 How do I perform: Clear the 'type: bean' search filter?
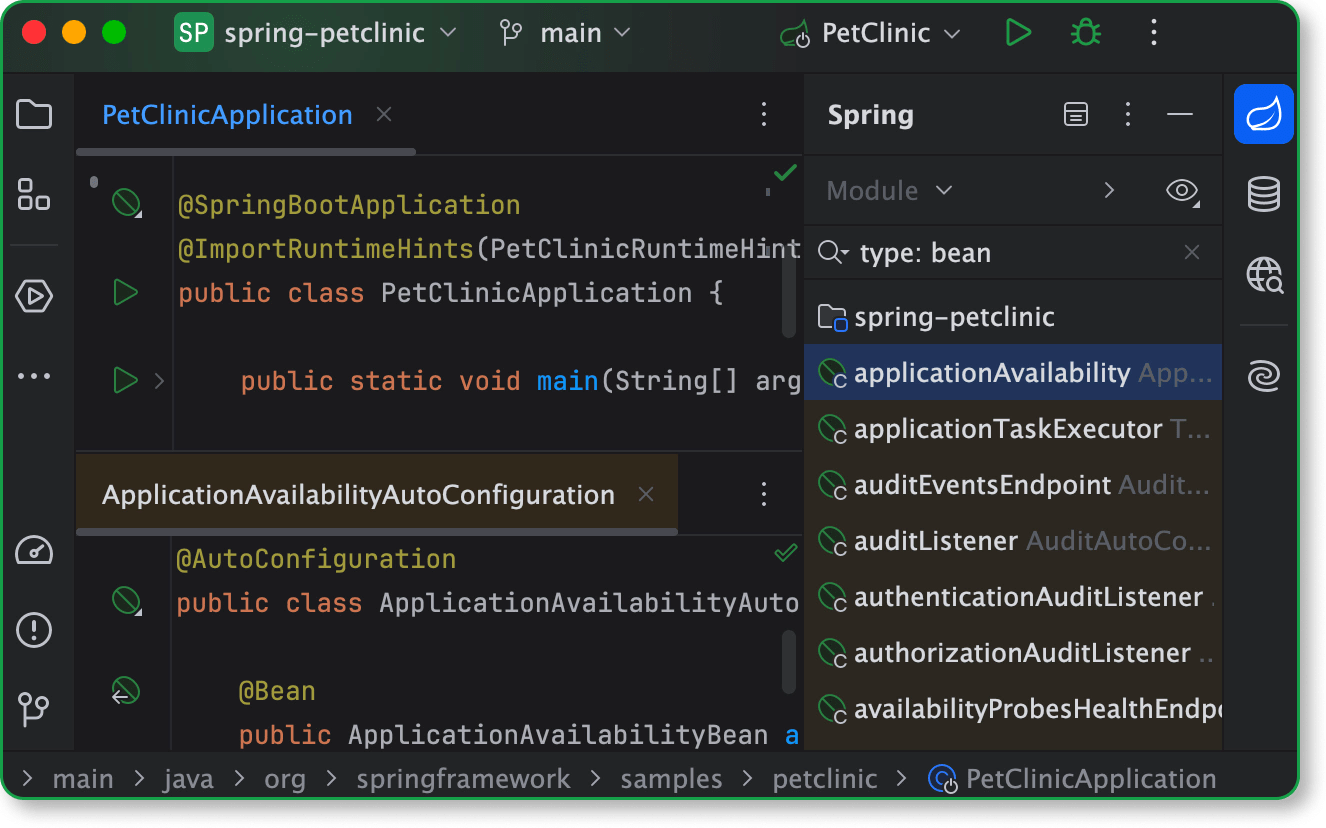(1192, 253)
